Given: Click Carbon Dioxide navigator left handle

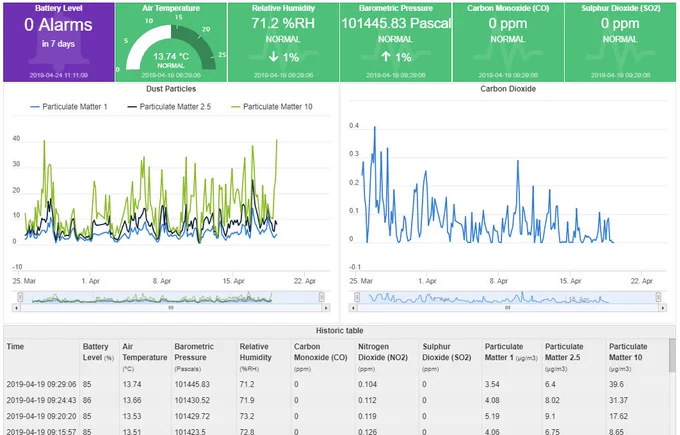Looking at the screenshot, I should 357,297.
